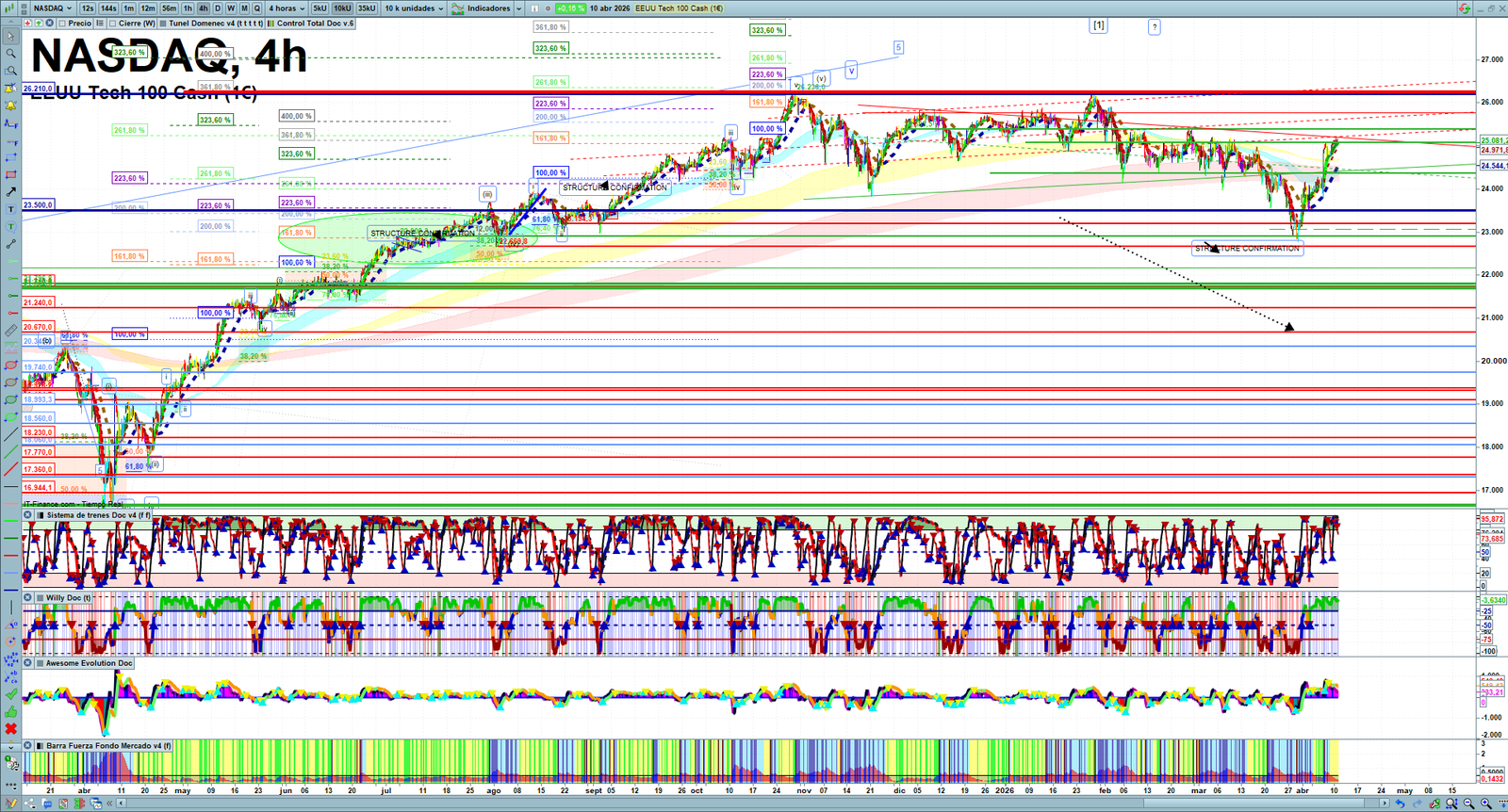Switch to quarterly Q timeframe
This screenshot has width=1508, height=812.
[x=257, y=8]
